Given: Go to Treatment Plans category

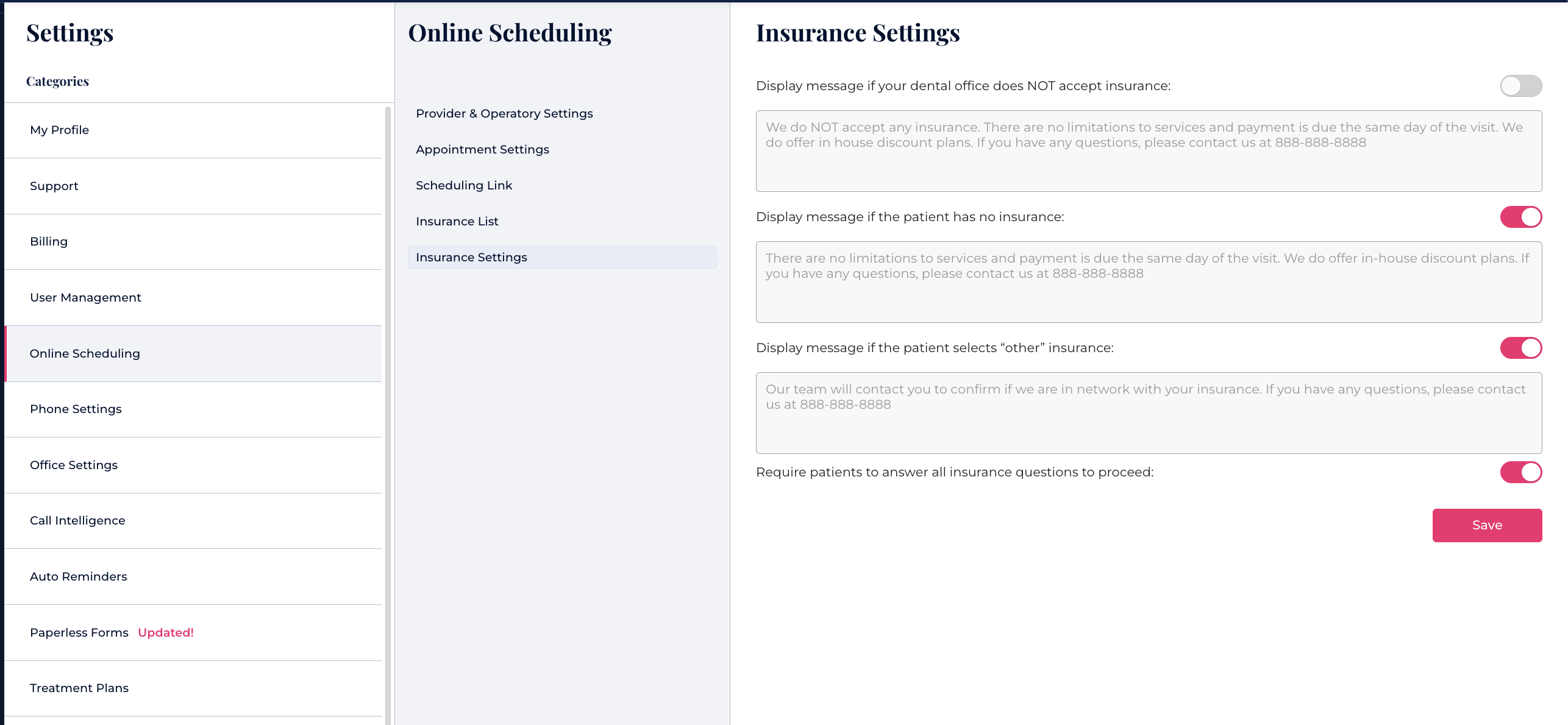Looking at the screenshot, I should point(79,688).
